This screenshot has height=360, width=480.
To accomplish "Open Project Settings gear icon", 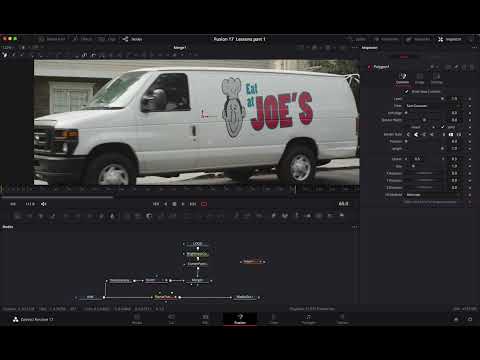I will point(470,319).
